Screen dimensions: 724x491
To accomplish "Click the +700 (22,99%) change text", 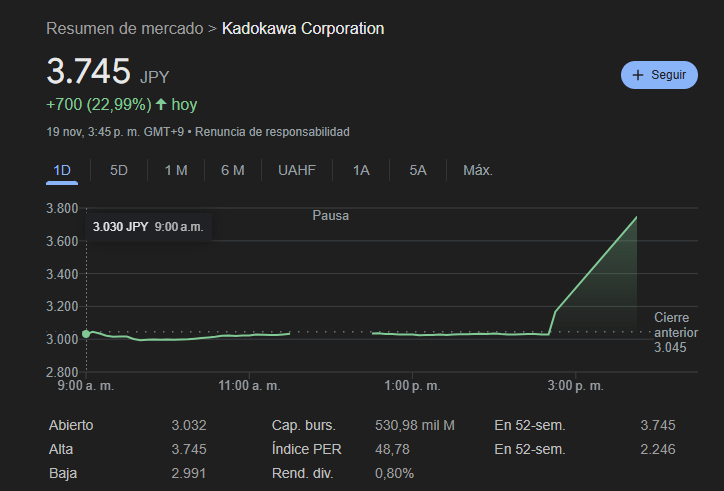I will click(99, 104).
